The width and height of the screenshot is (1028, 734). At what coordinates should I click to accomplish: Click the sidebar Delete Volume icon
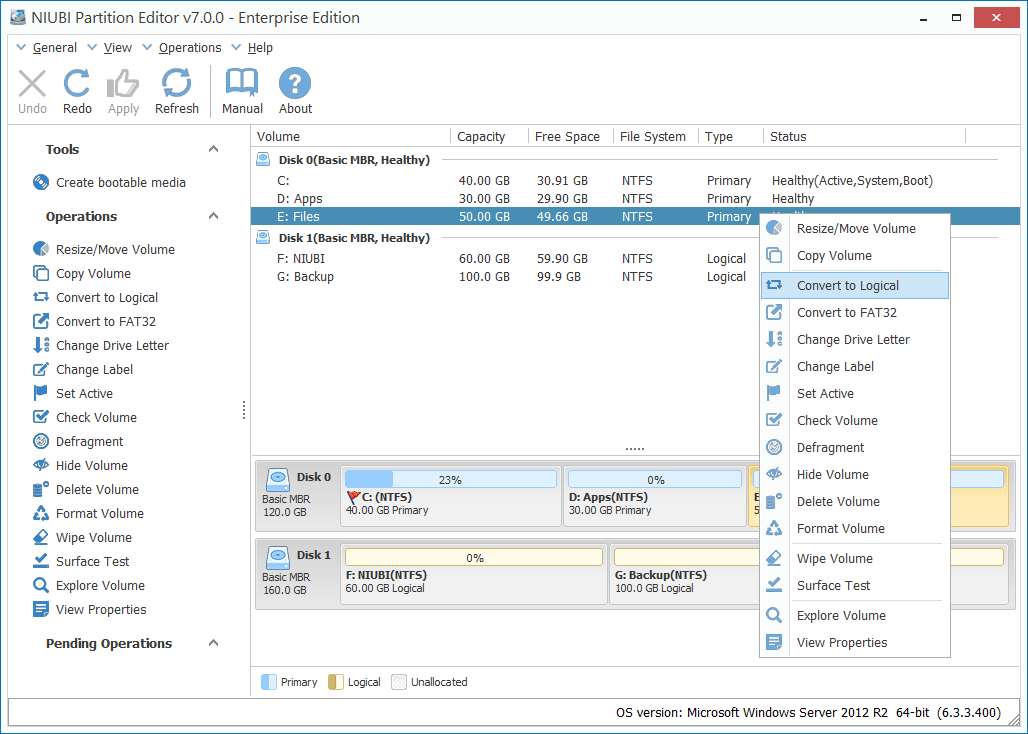click(41, 490)
